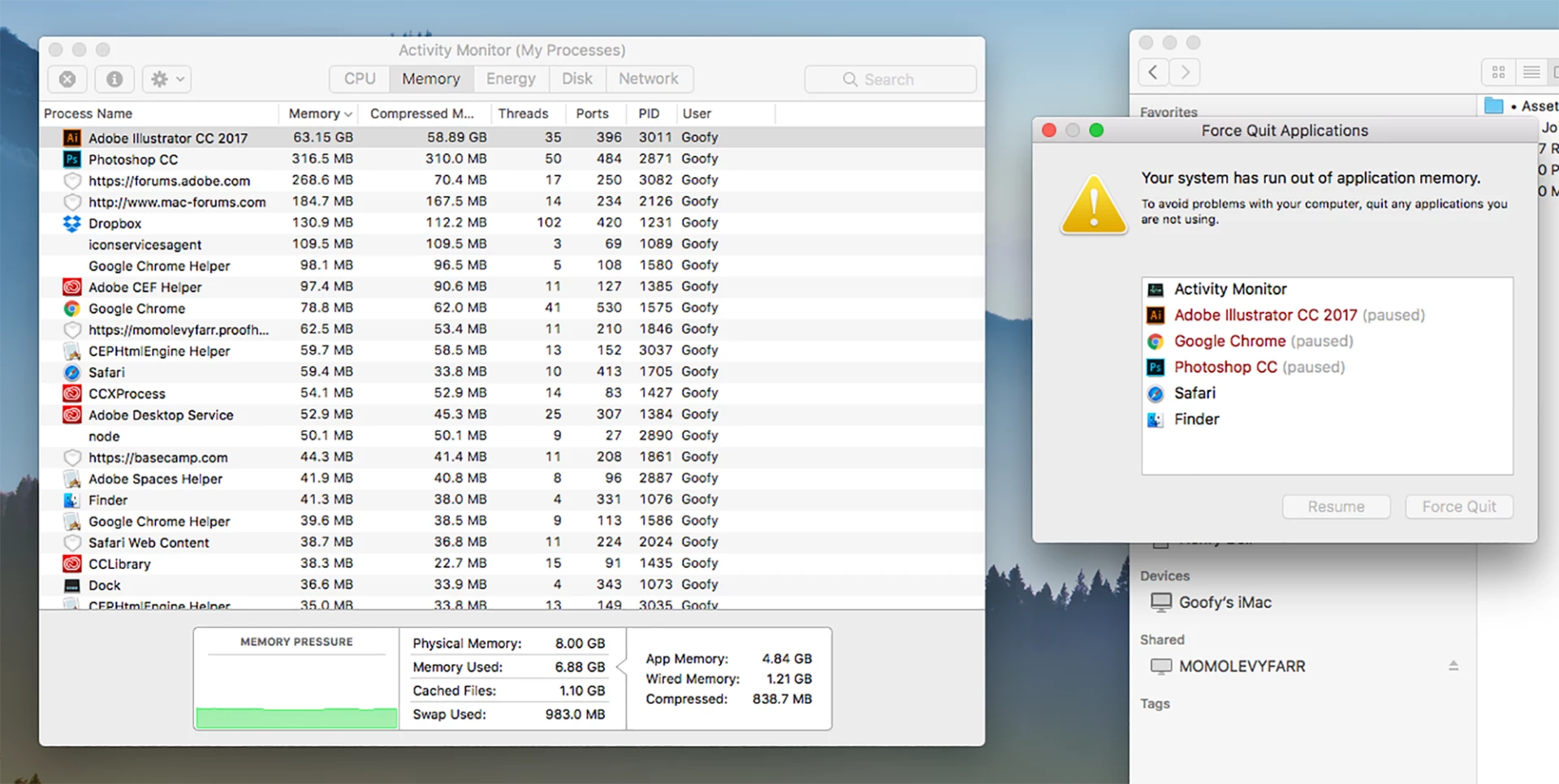This screenshot has height=784, width=1559.
Task: Select the Dock process icon
Action: click(x=72, y=584)
